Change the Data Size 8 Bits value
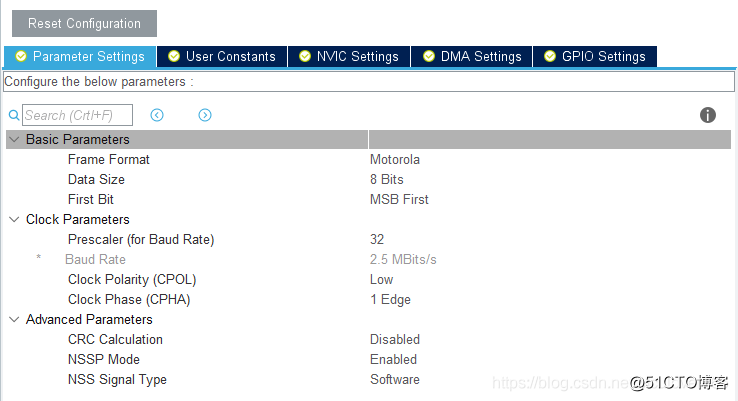This screenshot has width=738, height=401. coord(387,180)
